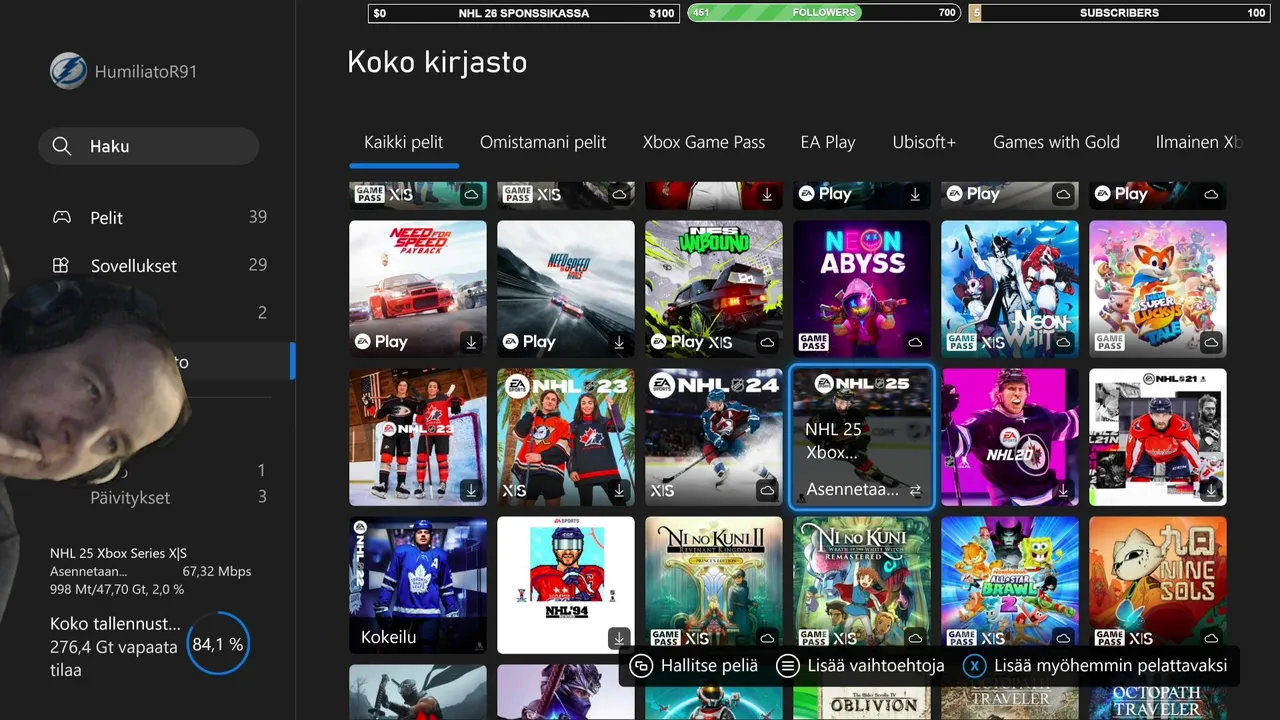Select the NHL 25 Xbox game tile
Image resolution: width=1280 pixels, height=720 pixels.
click(x=862, y=437)
